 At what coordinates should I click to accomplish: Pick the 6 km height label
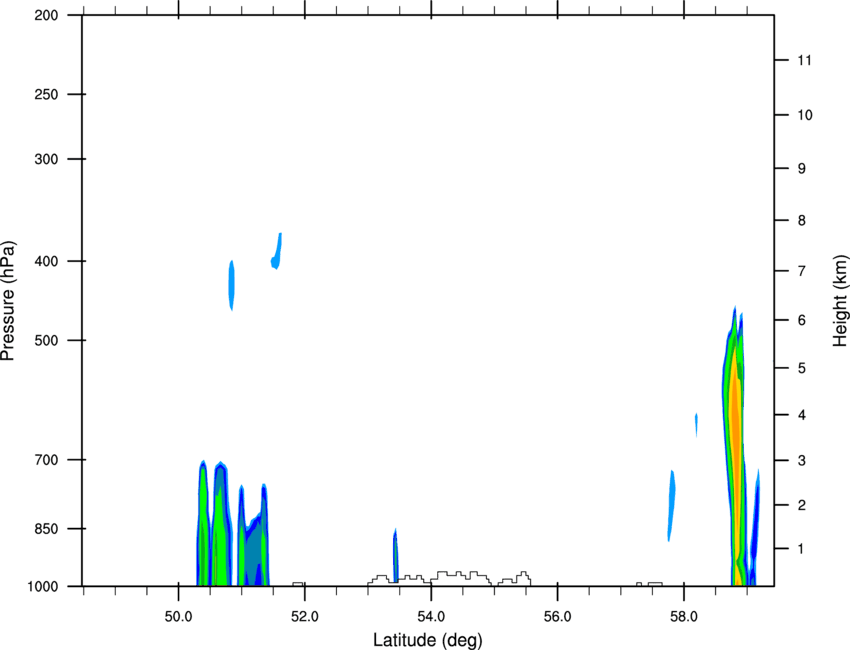(x=802, y=320)
